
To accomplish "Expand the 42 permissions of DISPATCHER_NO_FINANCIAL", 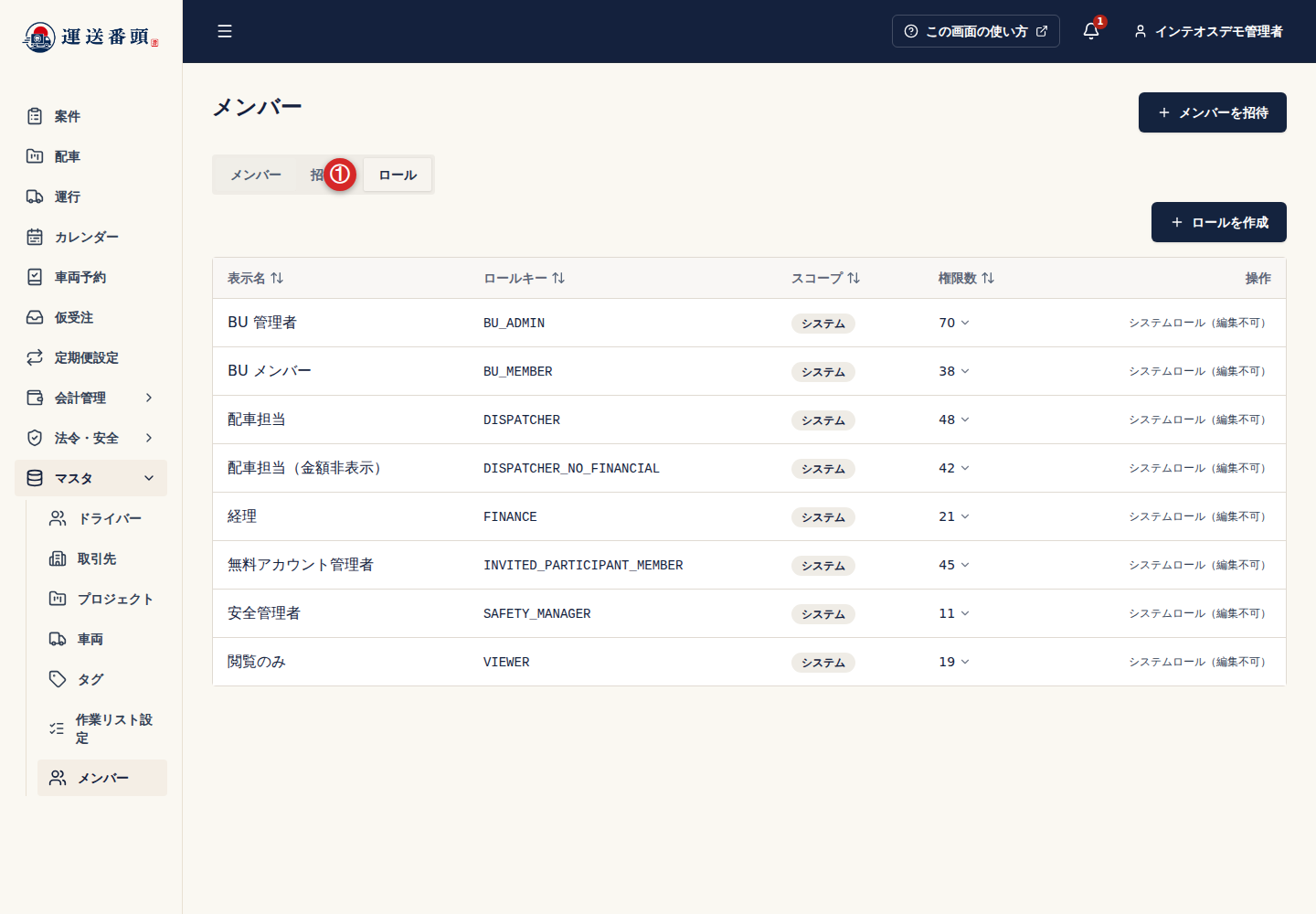I will (x=954, y=468).
